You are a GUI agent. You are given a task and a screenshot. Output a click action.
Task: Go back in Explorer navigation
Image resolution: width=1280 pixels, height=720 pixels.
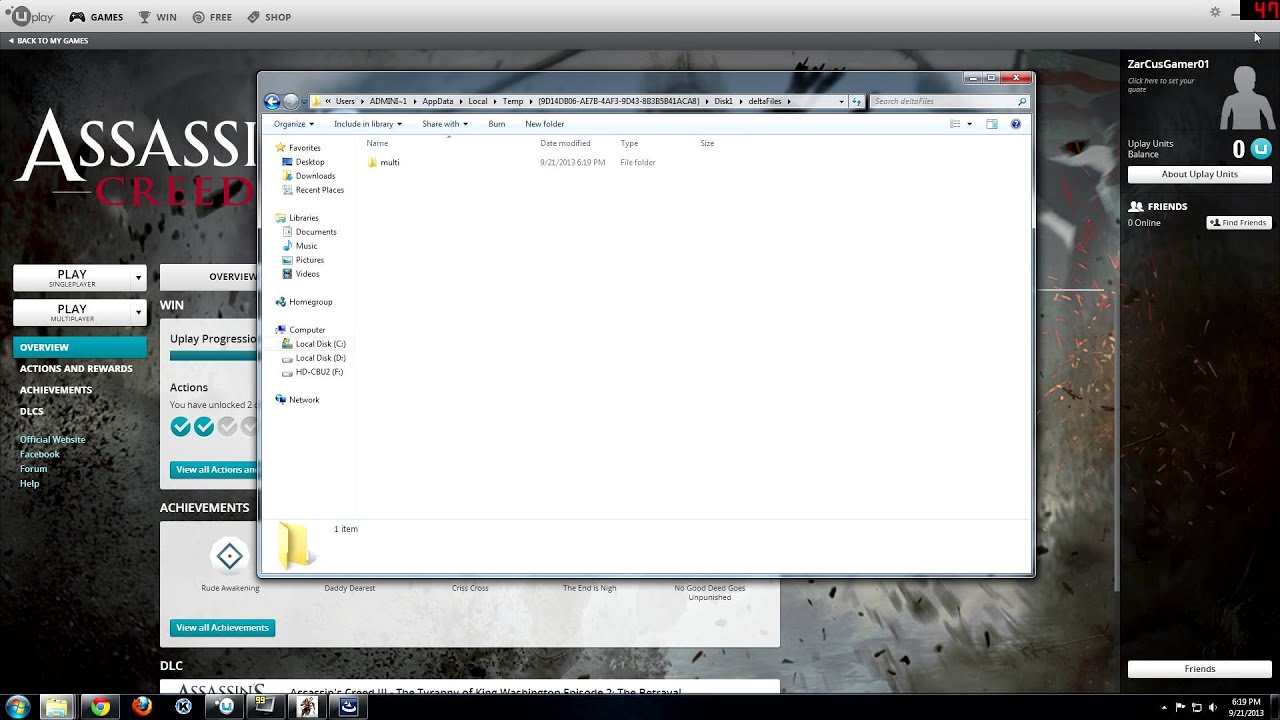coord(272,101)
